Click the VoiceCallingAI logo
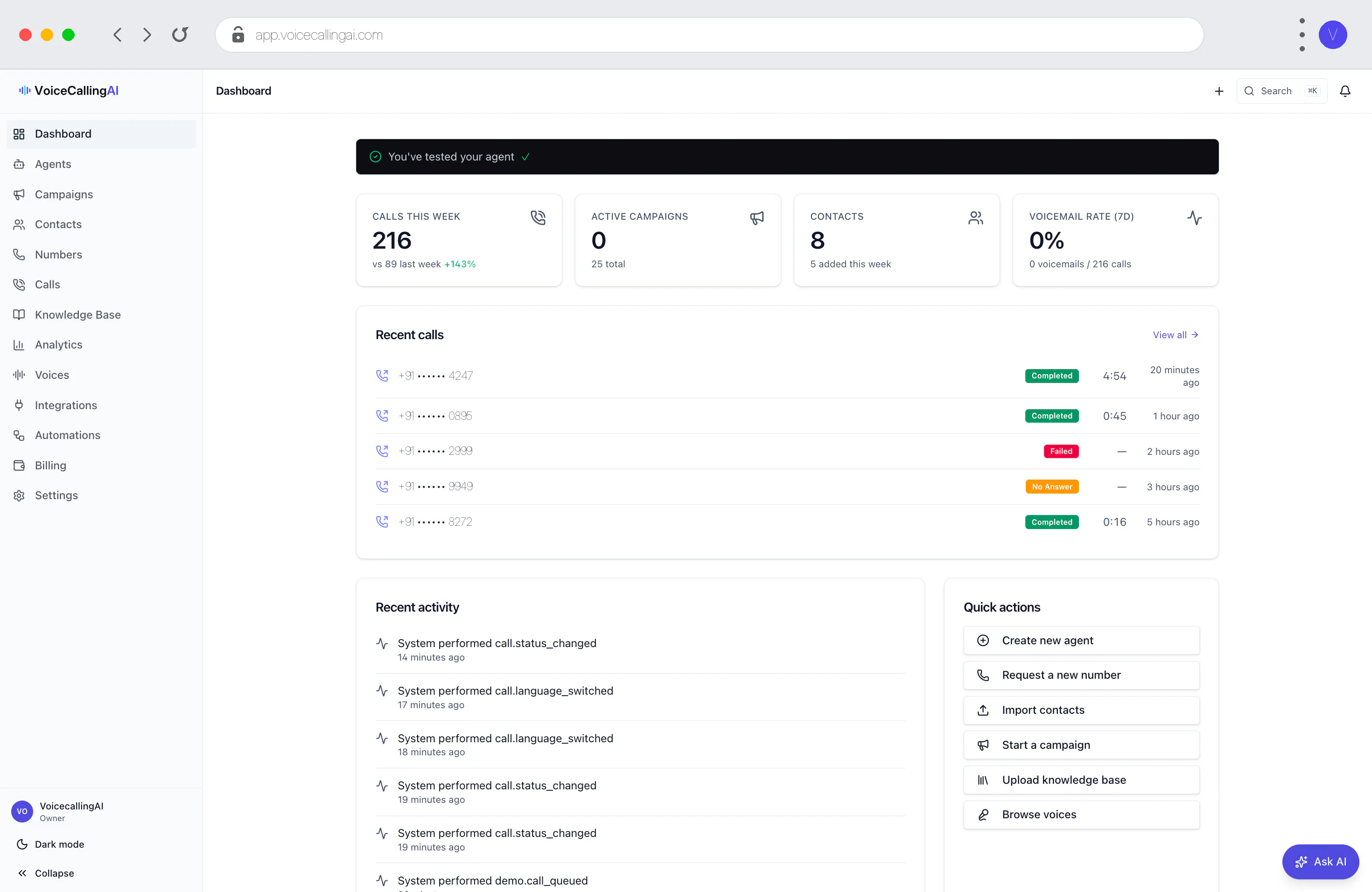 (x=69, y=91)
